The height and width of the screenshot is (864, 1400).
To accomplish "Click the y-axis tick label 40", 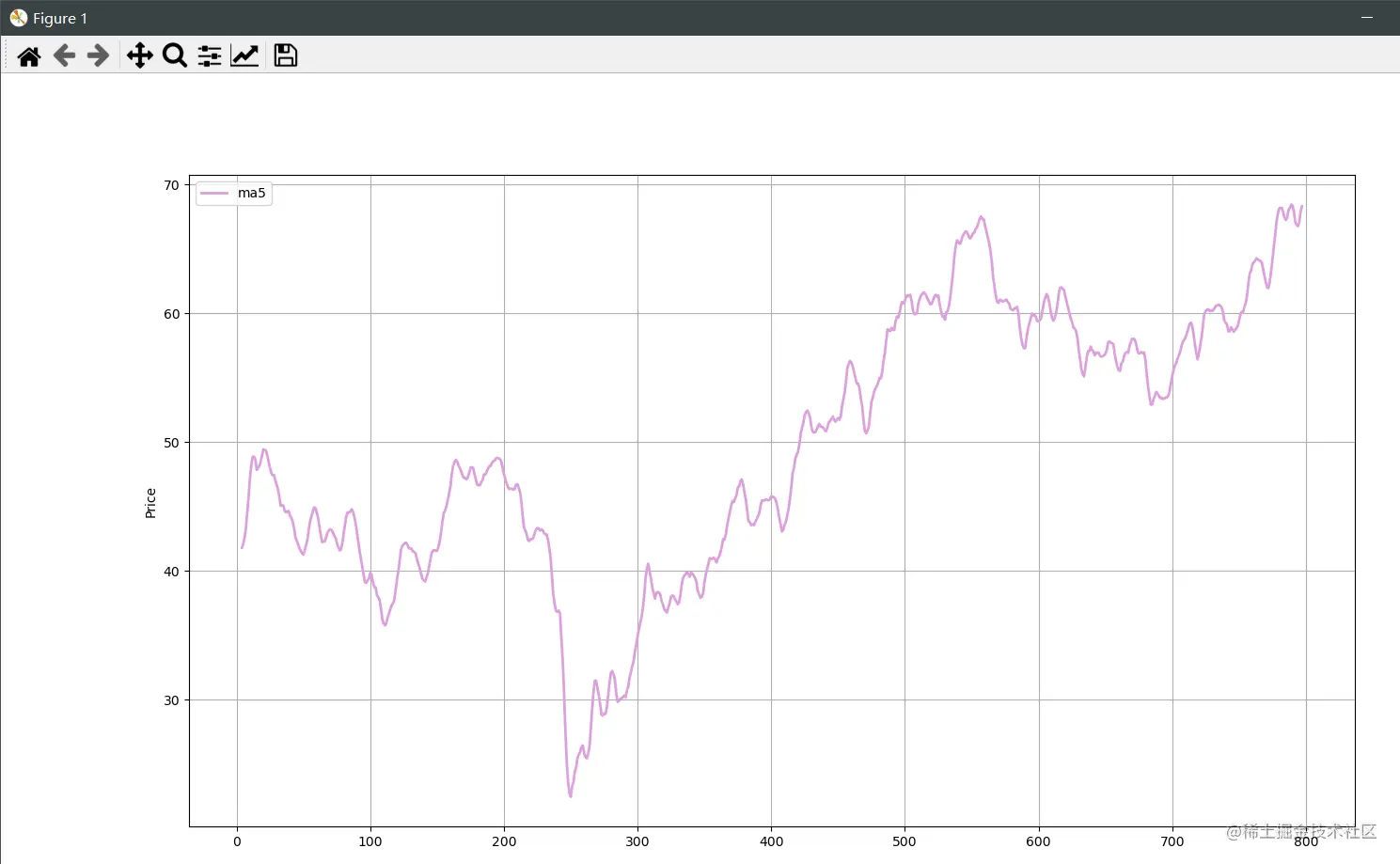I will click(171, 572).
